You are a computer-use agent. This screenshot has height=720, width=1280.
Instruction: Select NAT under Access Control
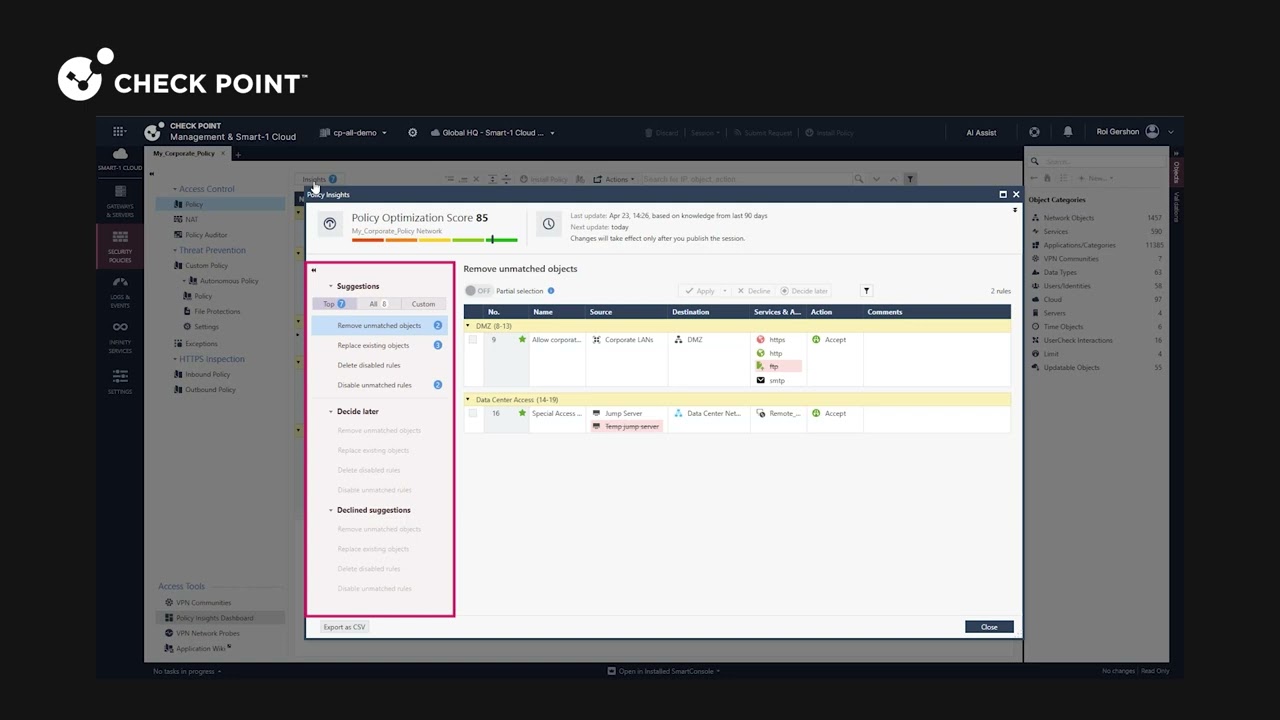(191, 219)
